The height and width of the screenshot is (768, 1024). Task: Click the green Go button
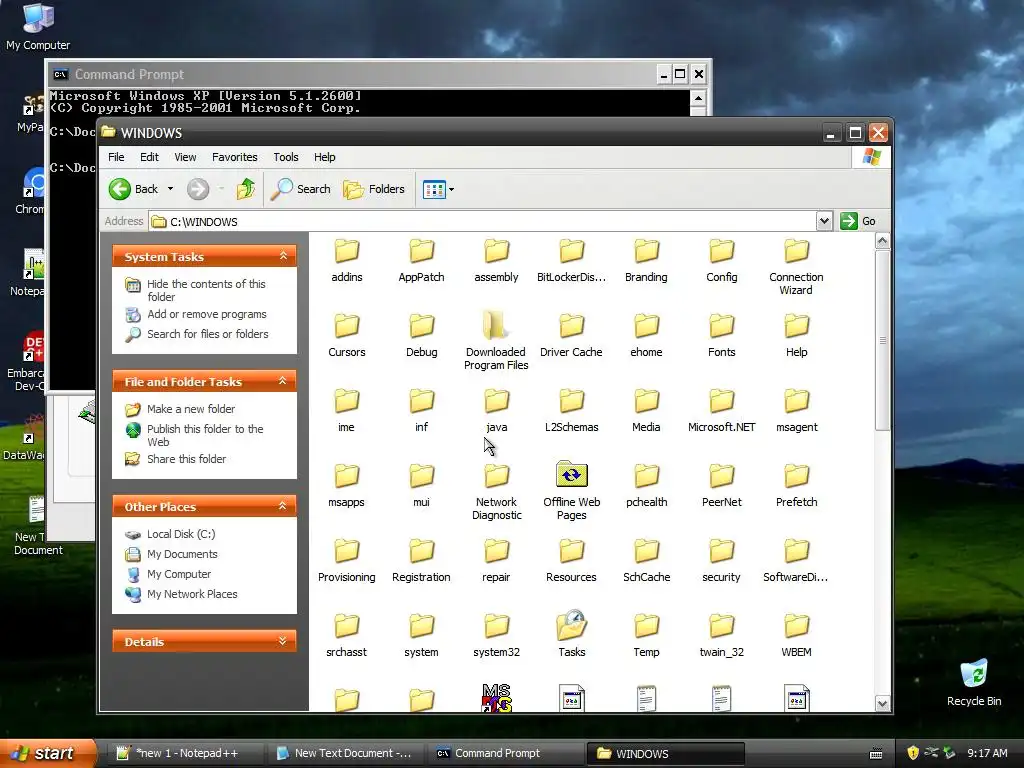857,221
